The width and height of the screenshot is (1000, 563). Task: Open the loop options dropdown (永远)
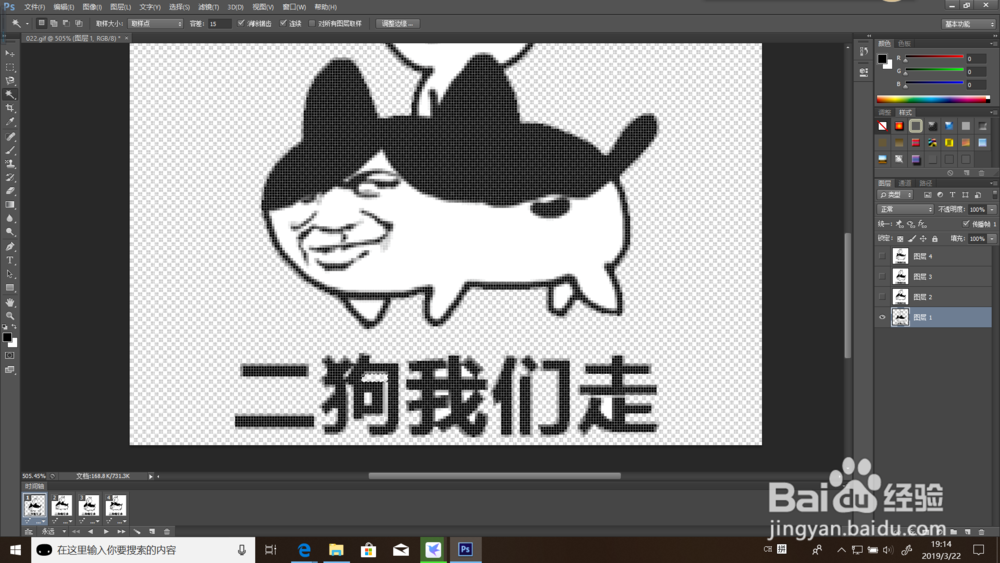point(52,531)
